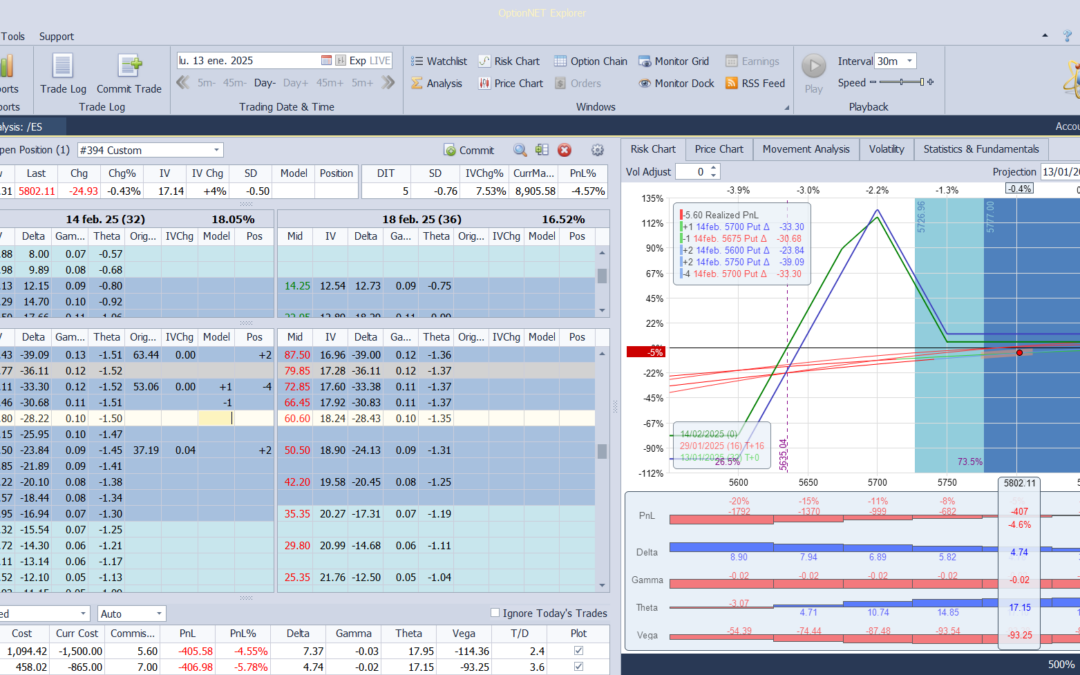Open the Option Chain window

[590, 61]
